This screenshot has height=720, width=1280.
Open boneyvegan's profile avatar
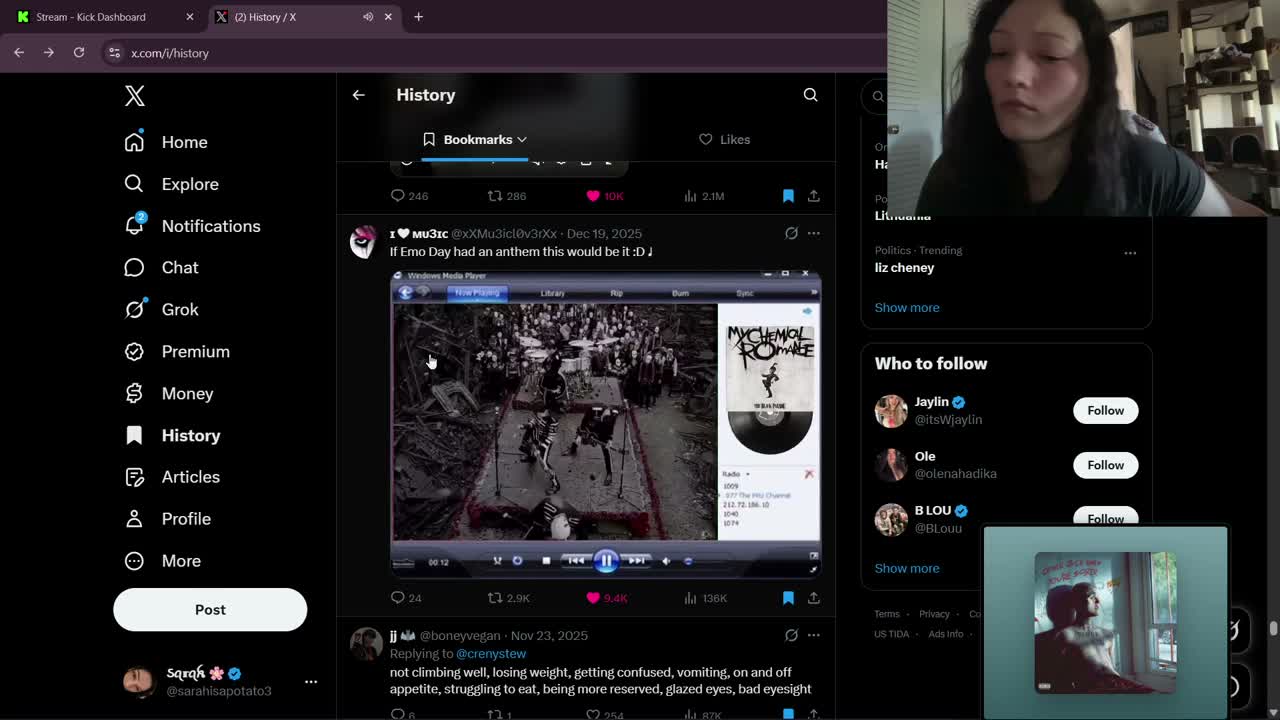click(x=366, y=645)
